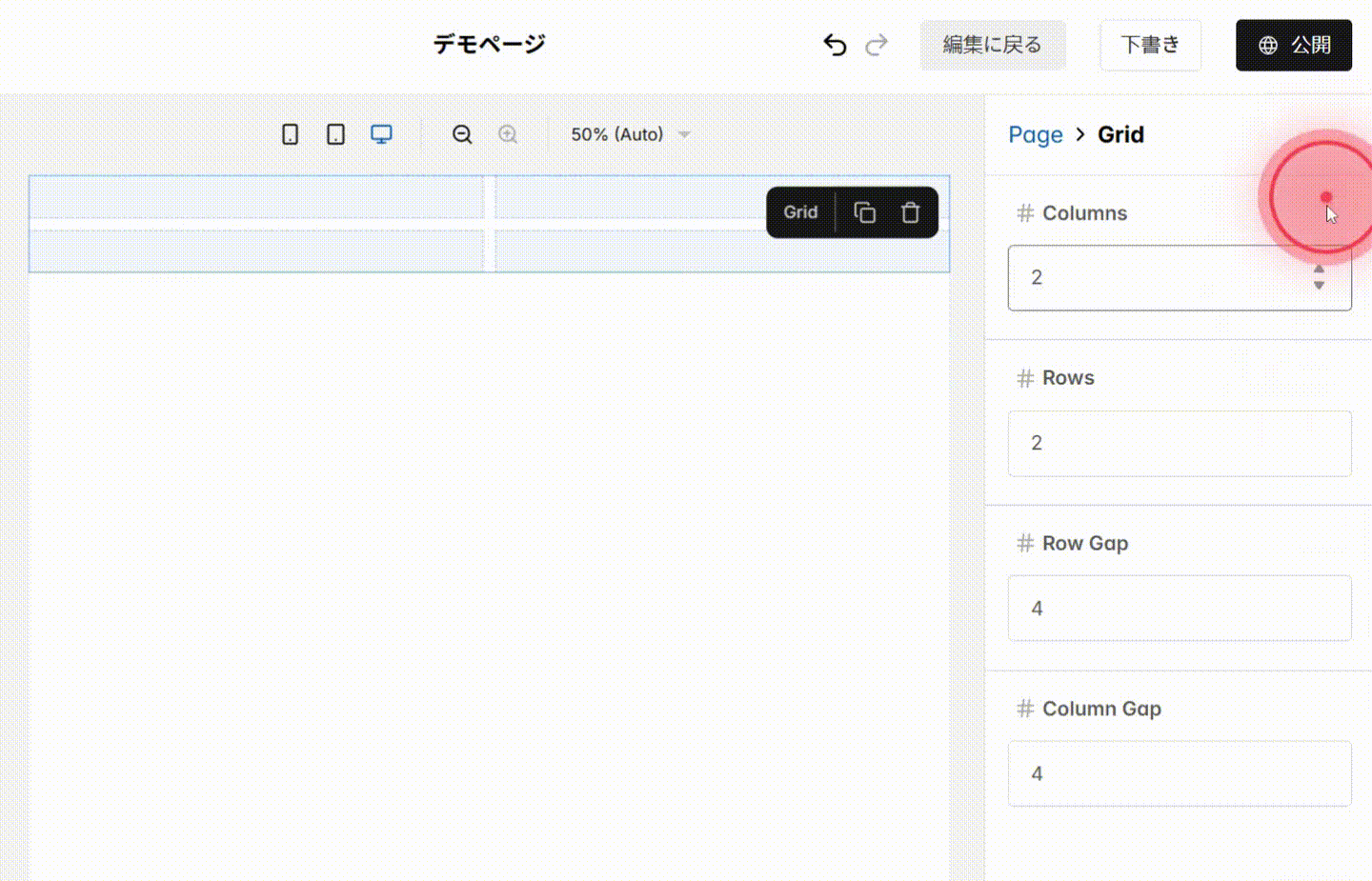Decrease Columns with the down arrow
This screenshot has height=881, width=1372.
(1319, 284)
